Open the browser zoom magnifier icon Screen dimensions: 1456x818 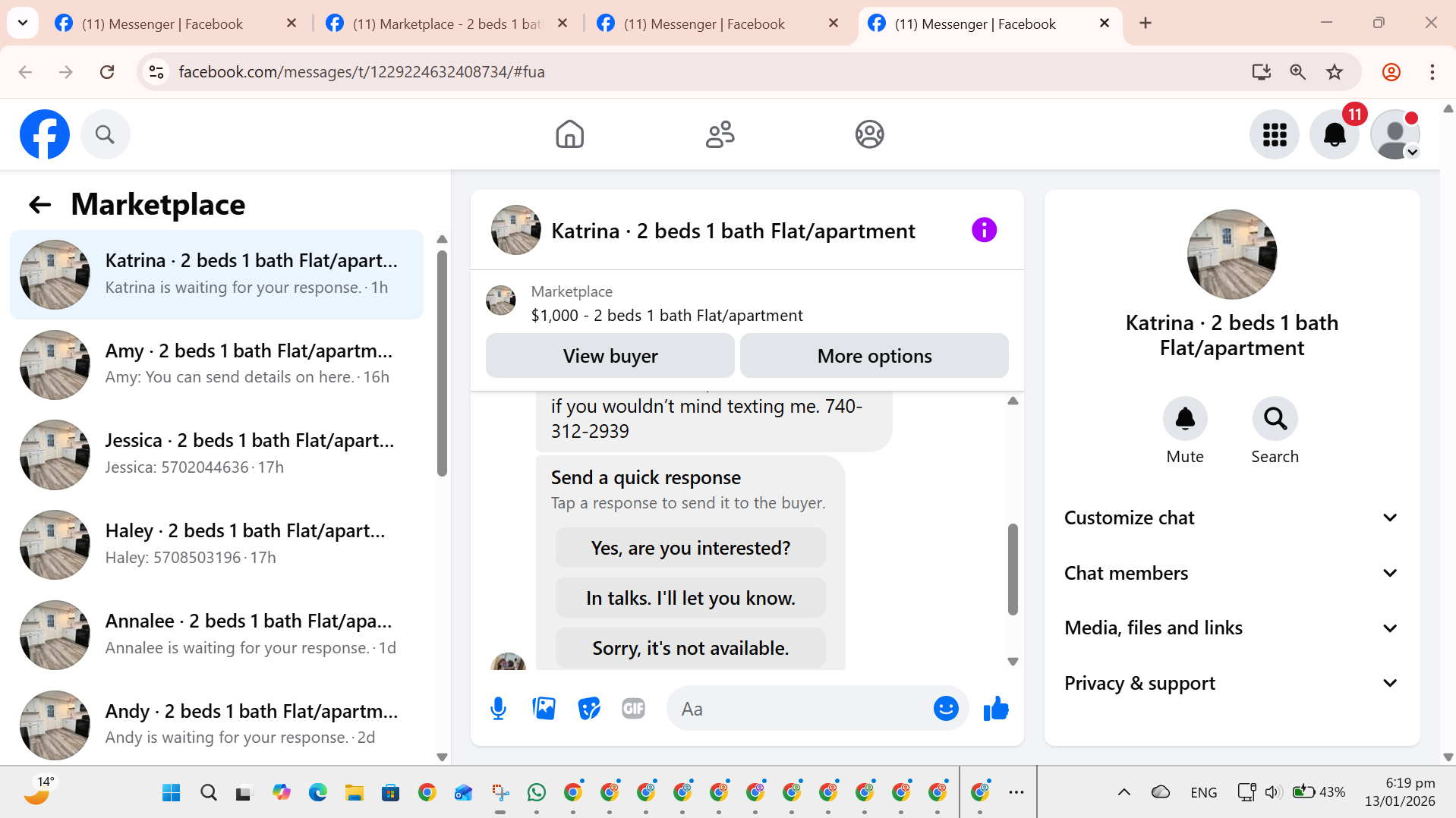point(1297,72)
